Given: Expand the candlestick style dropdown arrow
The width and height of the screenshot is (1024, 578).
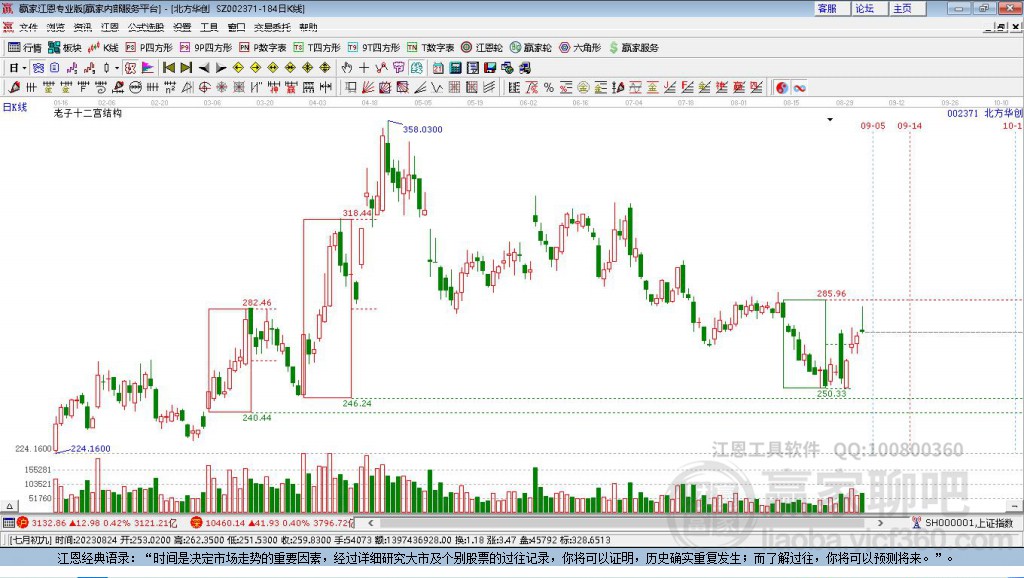Looking at the screenshot, I should 117,68.
